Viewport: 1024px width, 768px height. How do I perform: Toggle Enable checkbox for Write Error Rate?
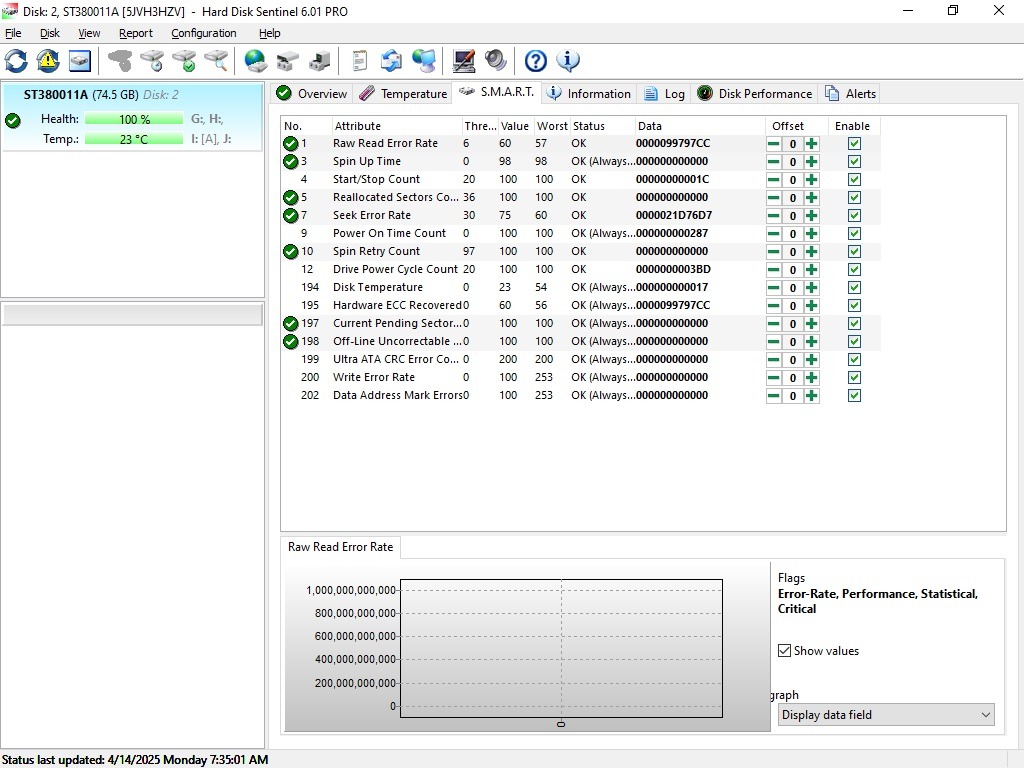click(x=854, y=377)
